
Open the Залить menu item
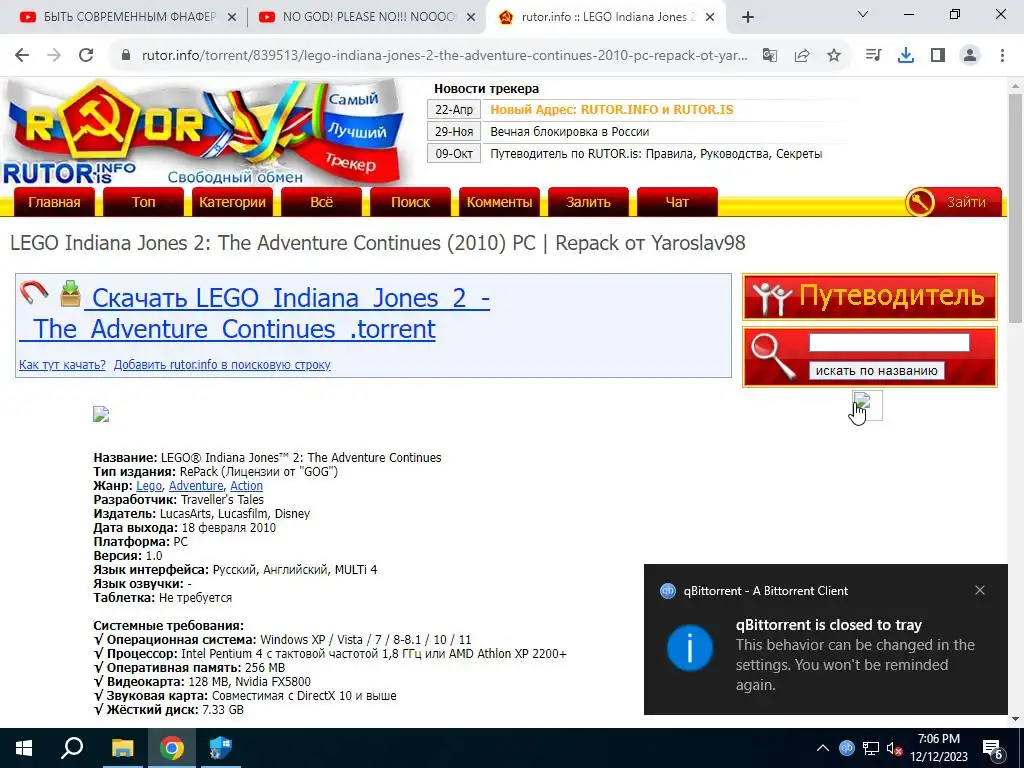click(588, 202)
